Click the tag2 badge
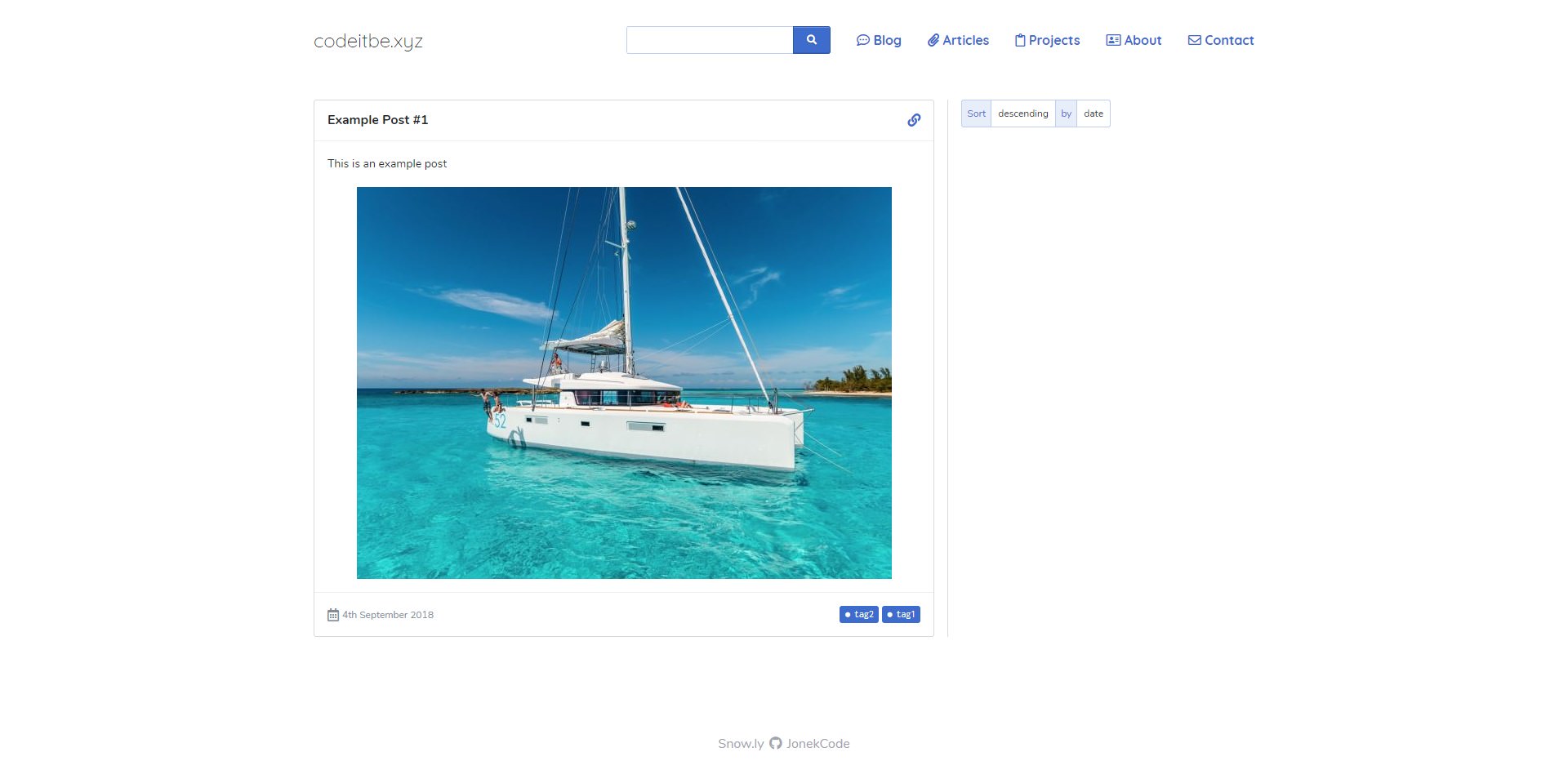Image resolution: width=1568 pixels, height=770 pixels. tap(858, 614)
